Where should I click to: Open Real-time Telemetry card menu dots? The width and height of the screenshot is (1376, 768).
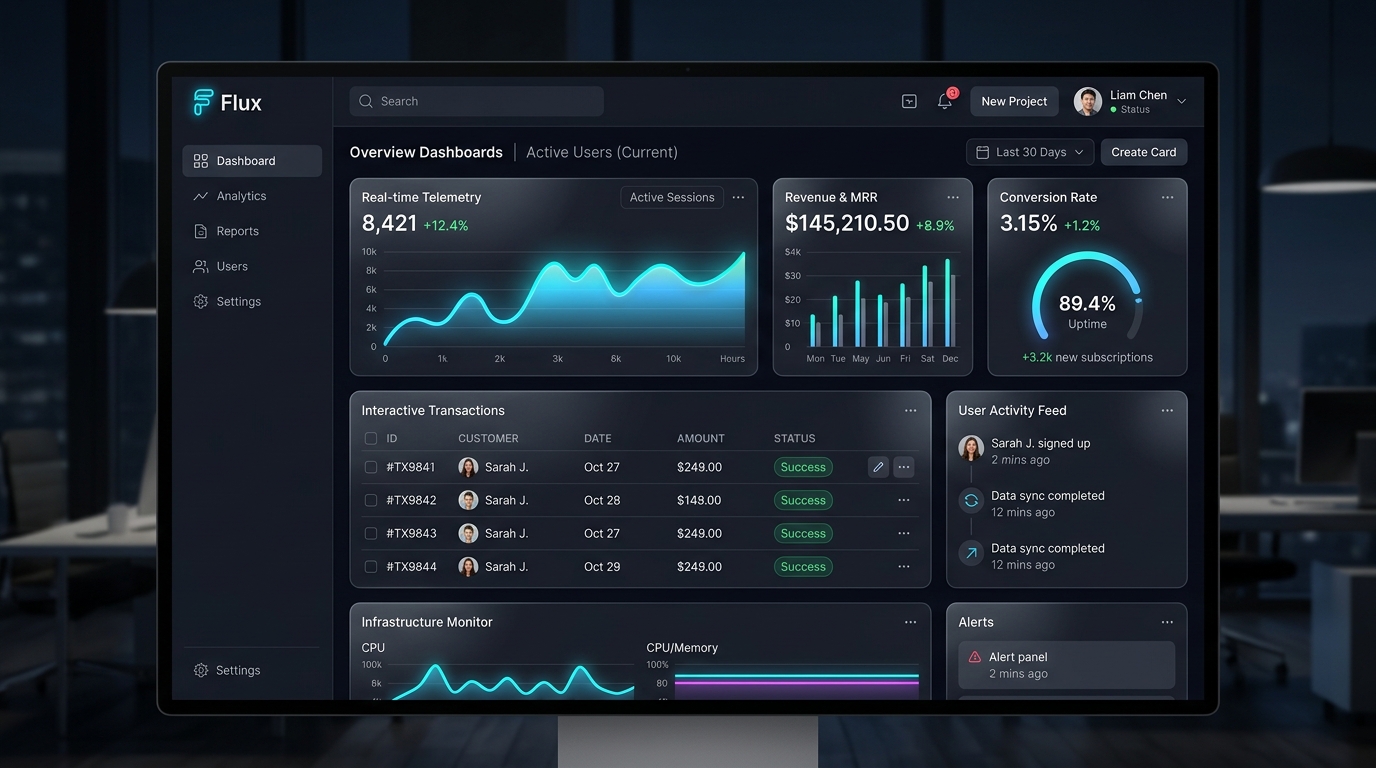(738, 197)
